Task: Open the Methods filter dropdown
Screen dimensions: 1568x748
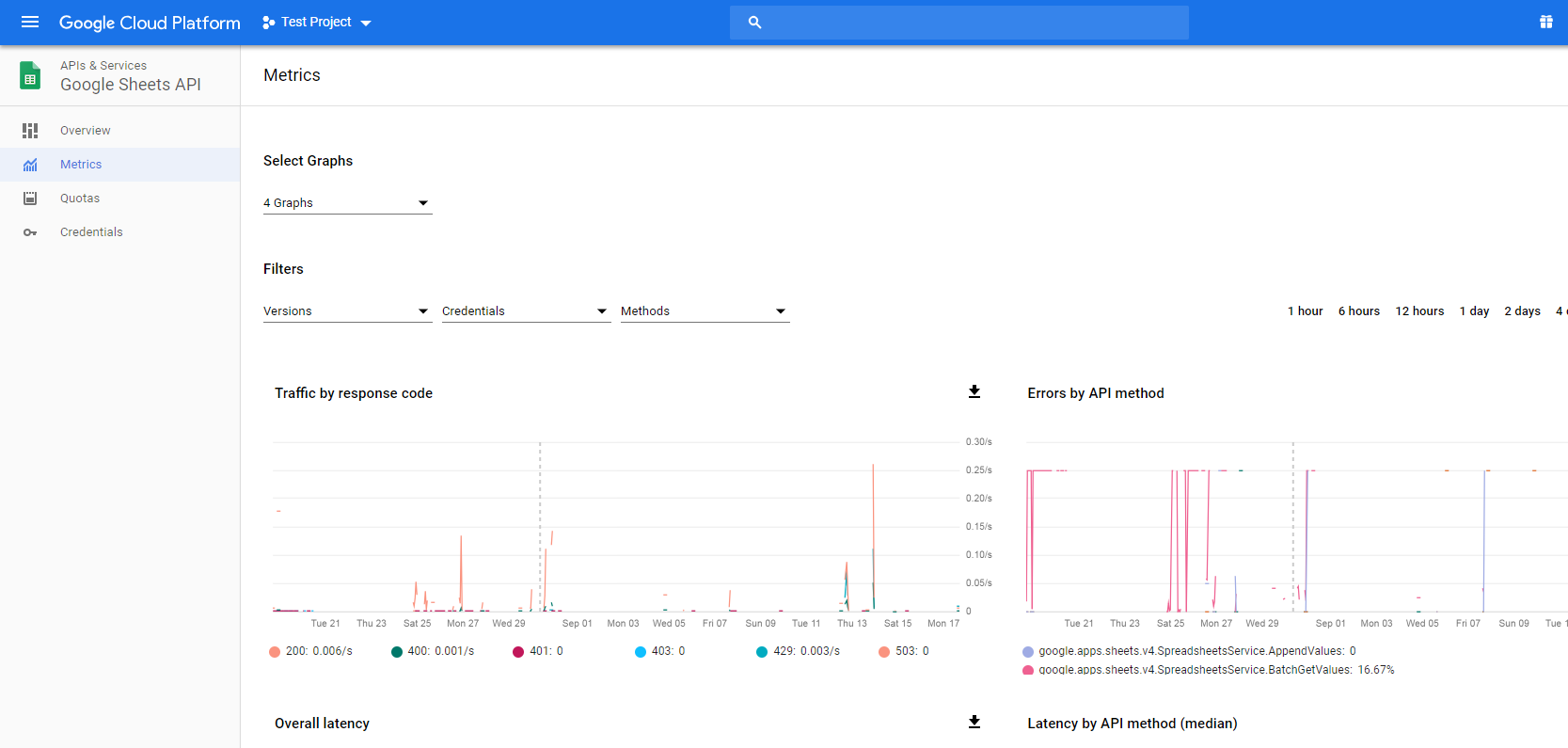Action: click(x=705, y=311)
